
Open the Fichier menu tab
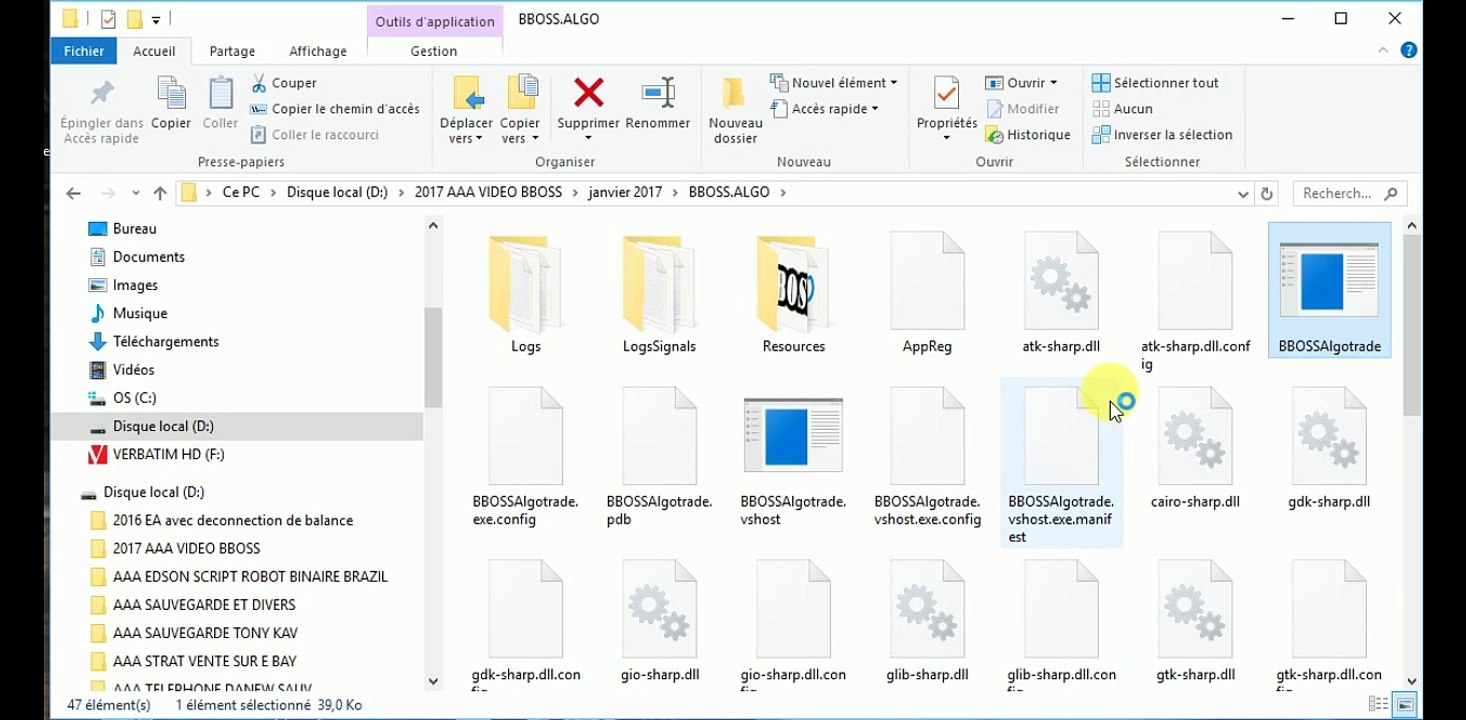pyautogui.click(x=84, y=51)
